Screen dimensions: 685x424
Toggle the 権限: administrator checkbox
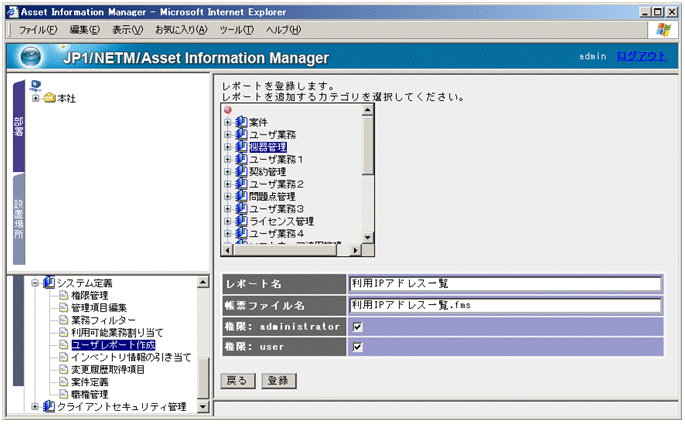(357, 327)
